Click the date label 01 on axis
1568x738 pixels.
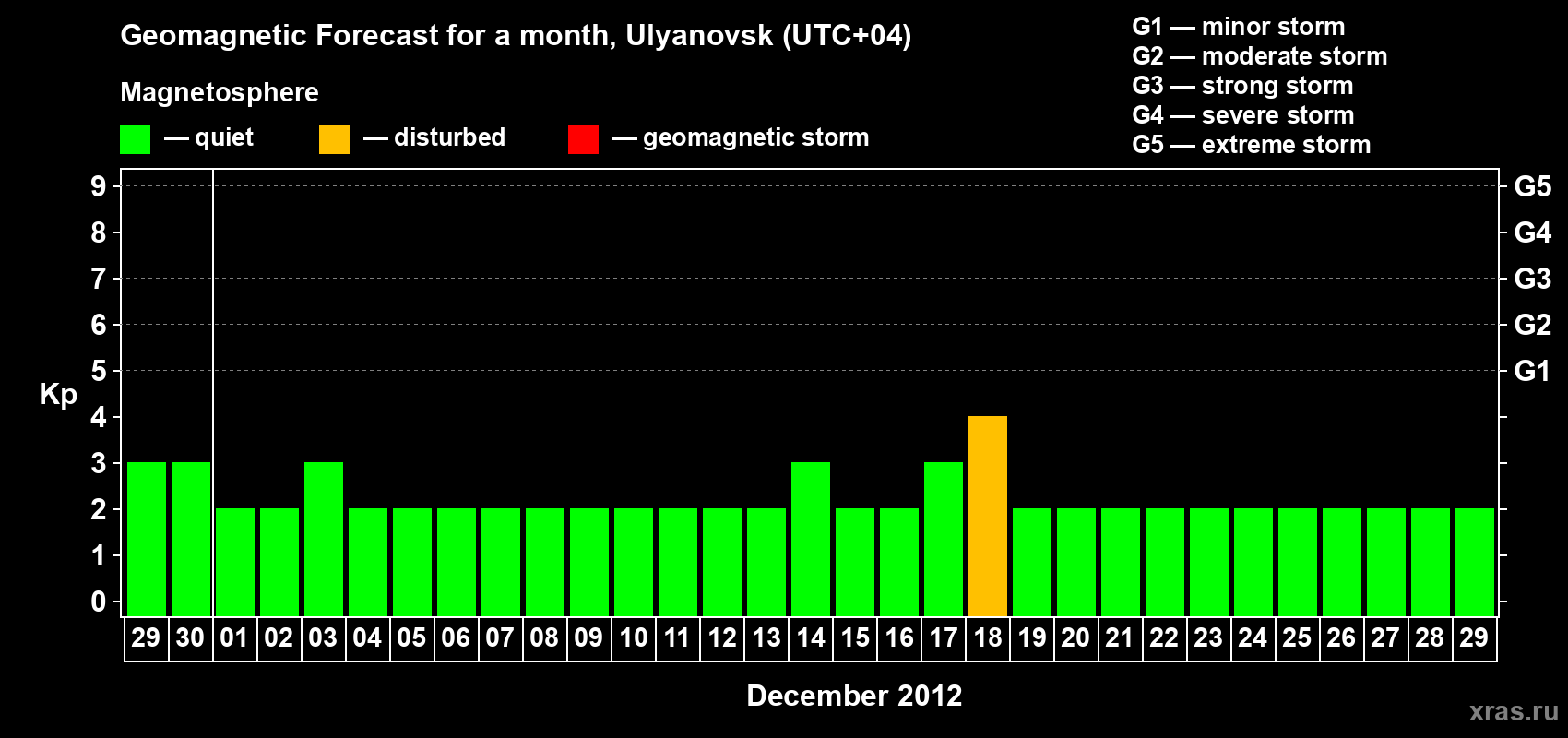tap(234, 637)
